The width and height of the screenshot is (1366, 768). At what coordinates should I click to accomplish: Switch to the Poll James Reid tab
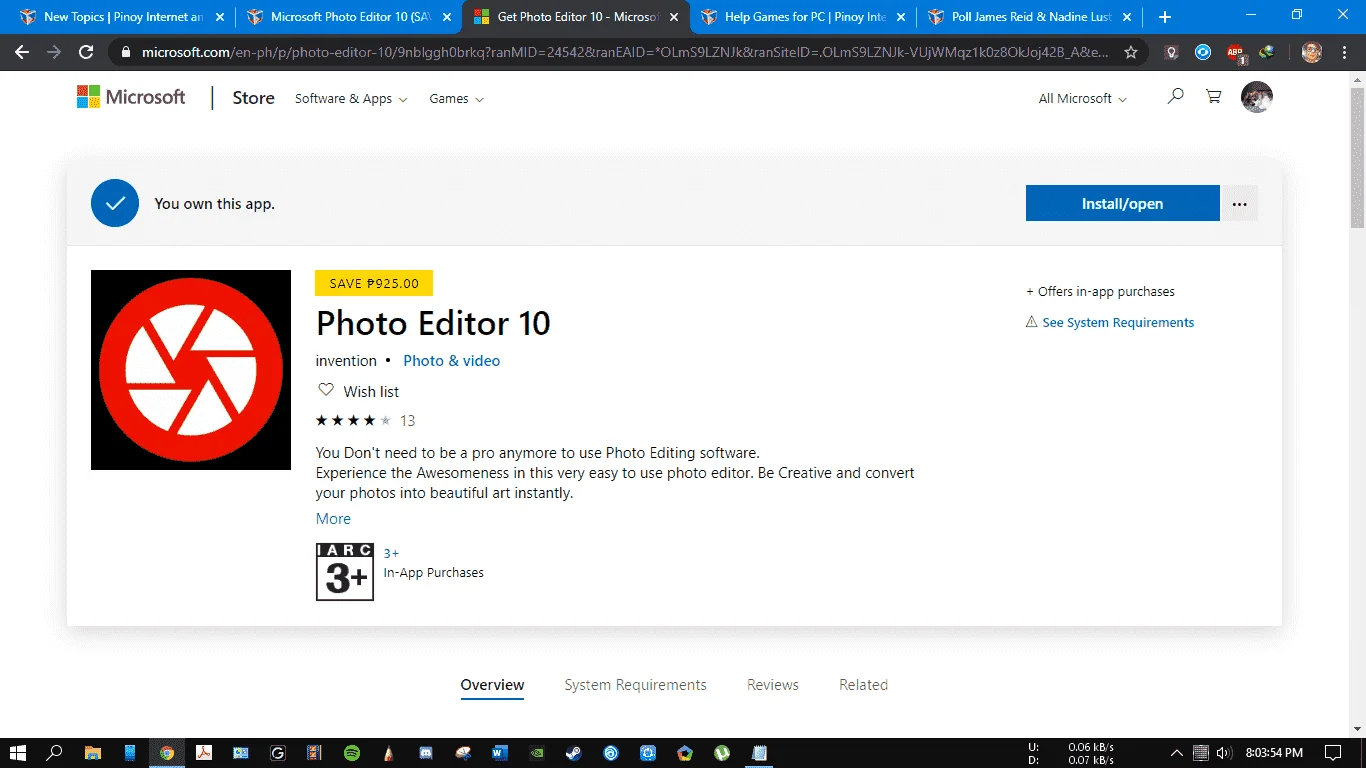tap(1032, 17)
